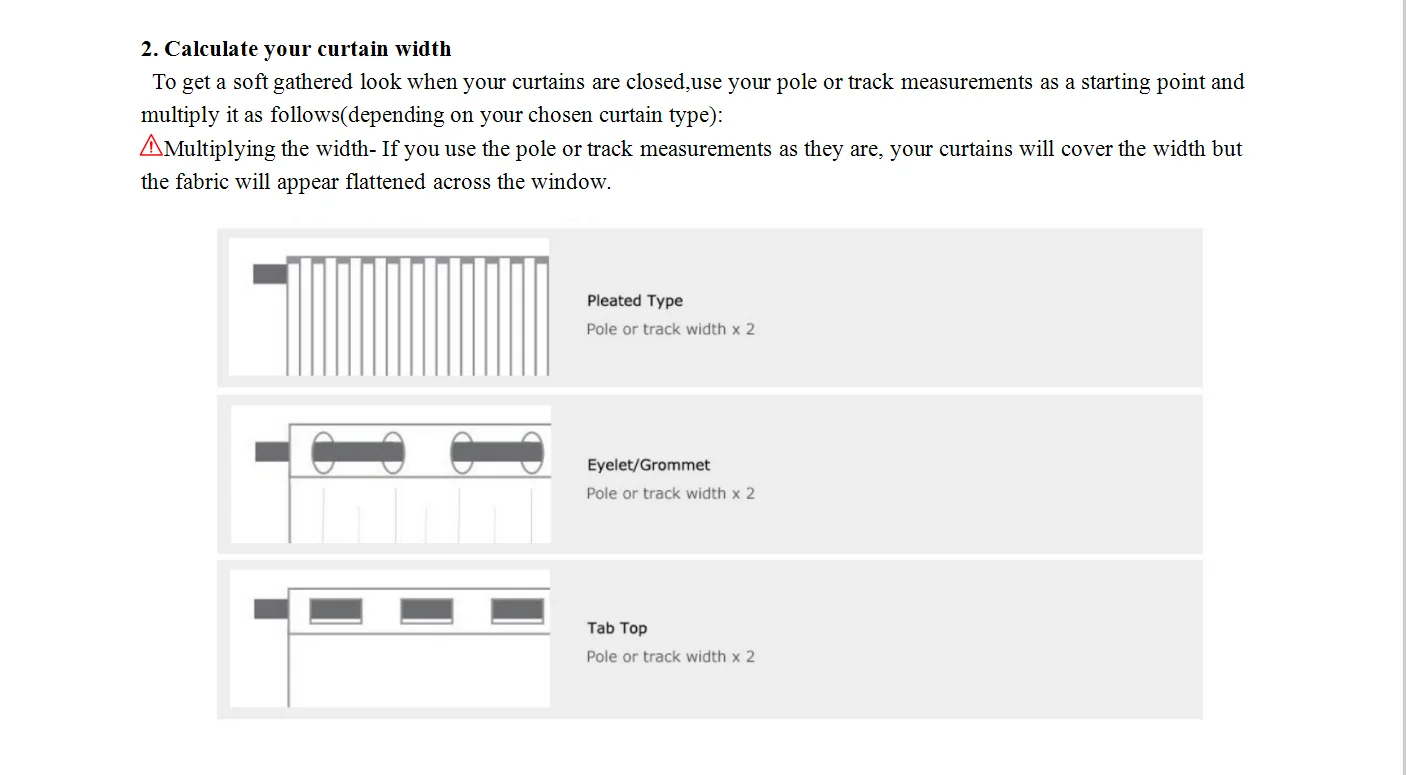This screenshot has height=775, width=1406.
Task: Click the grey pole end in eyelet diagram
Action: 272,452
